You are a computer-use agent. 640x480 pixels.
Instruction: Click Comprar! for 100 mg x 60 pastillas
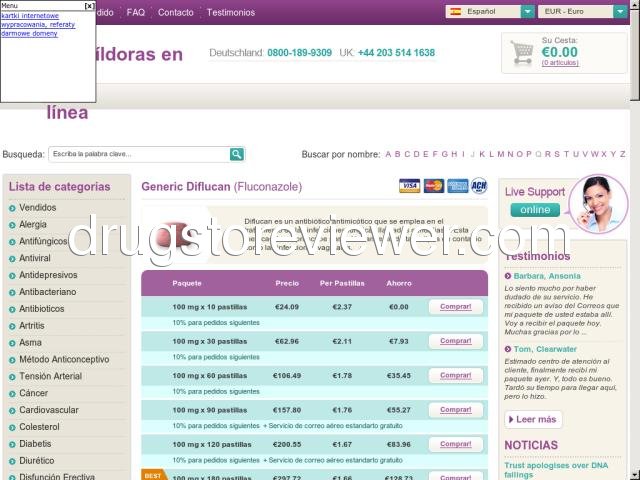456,375
